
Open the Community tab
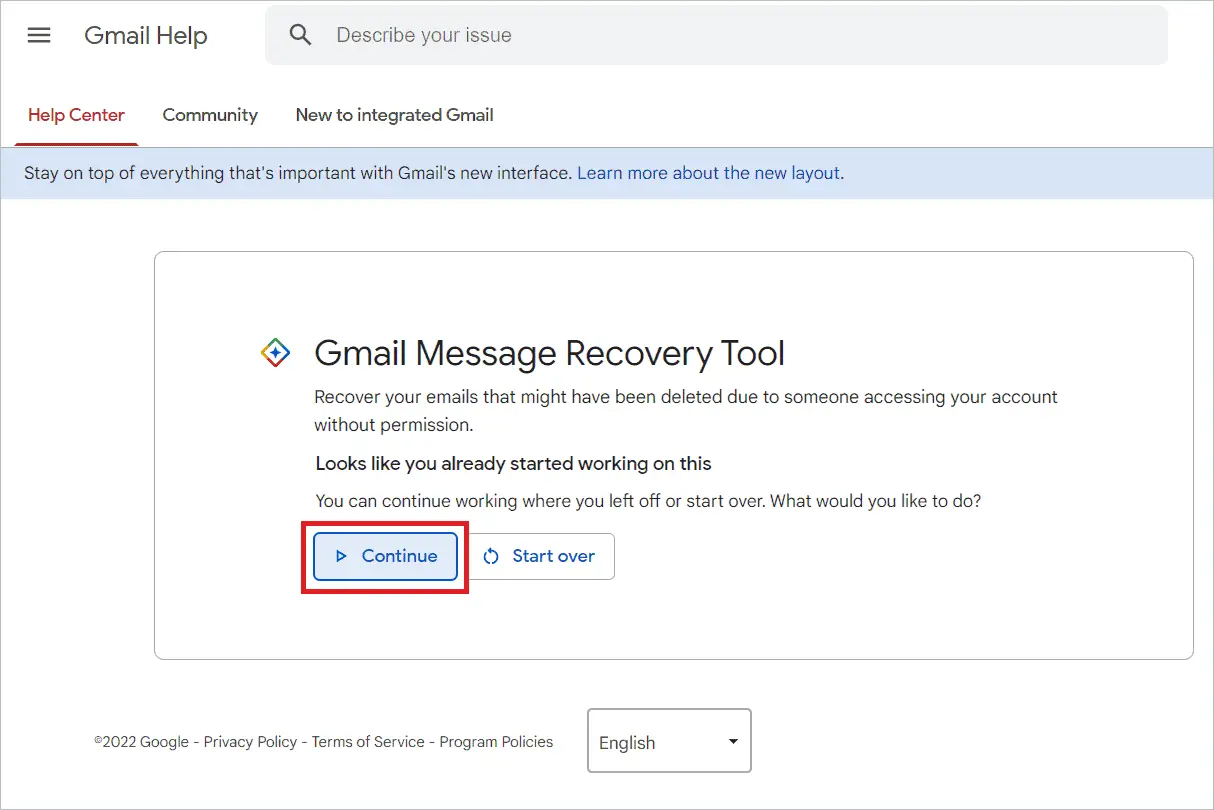point(210,115)
